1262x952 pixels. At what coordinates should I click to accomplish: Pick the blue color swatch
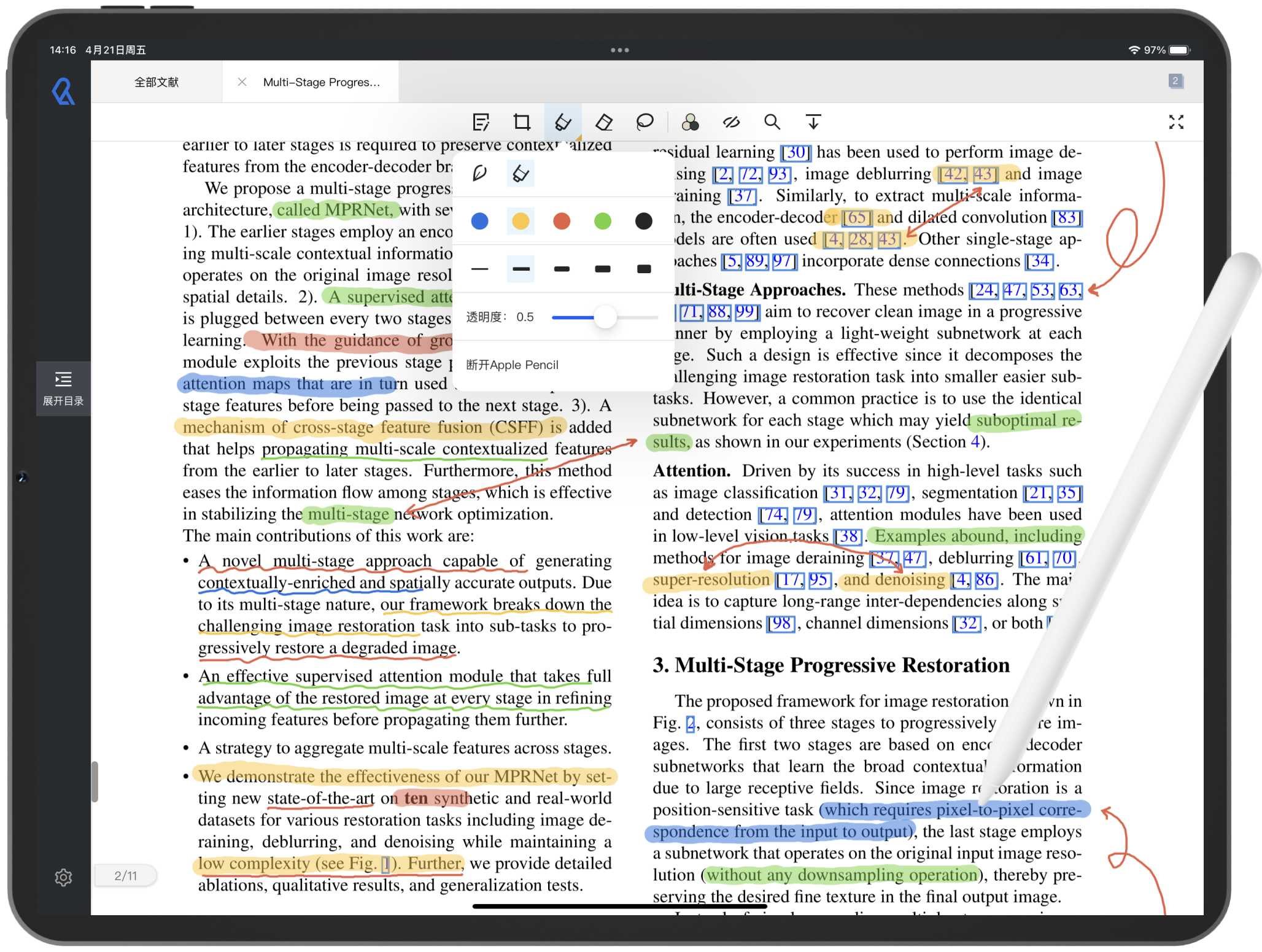[x=479, y=221]
